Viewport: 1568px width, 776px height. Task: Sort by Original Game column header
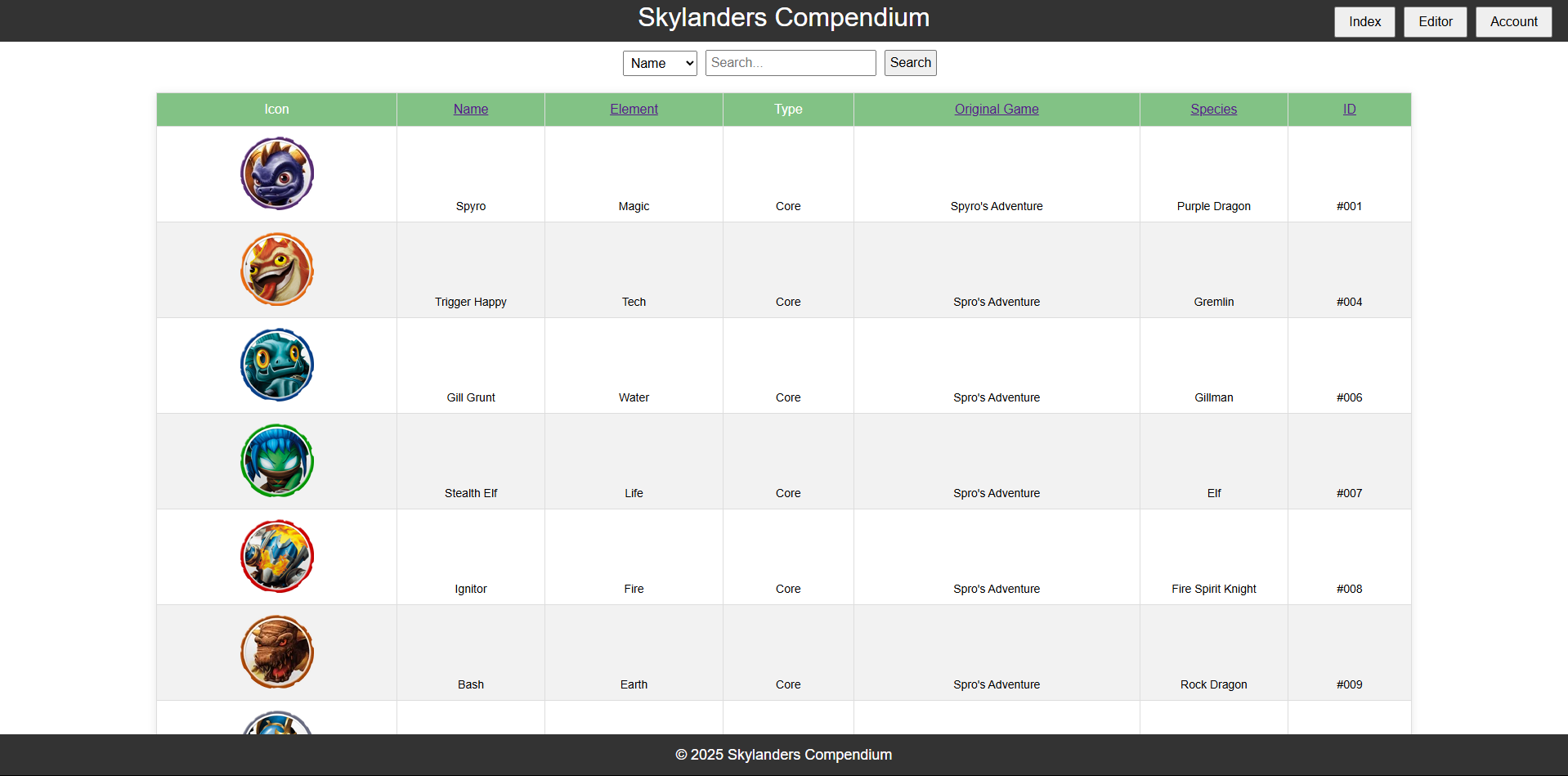(997, 110)
